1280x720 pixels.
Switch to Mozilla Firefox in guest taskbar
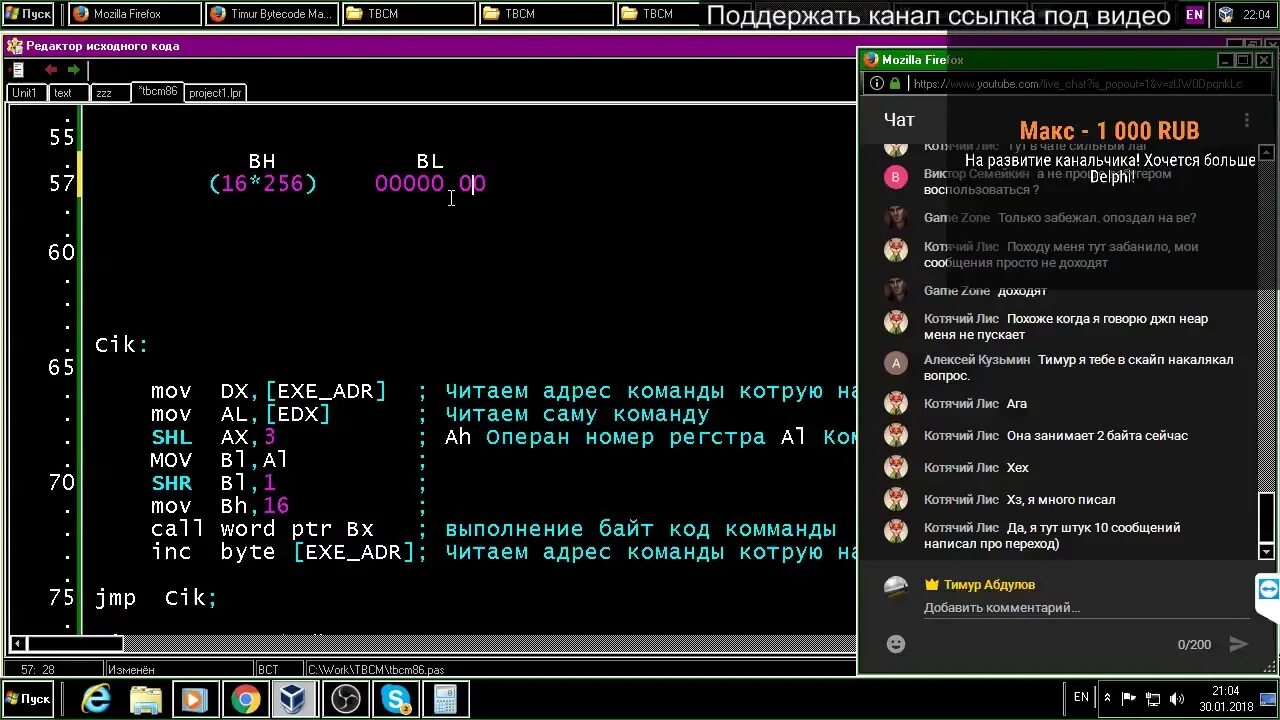pyautogui.click(x=134, y=14)
